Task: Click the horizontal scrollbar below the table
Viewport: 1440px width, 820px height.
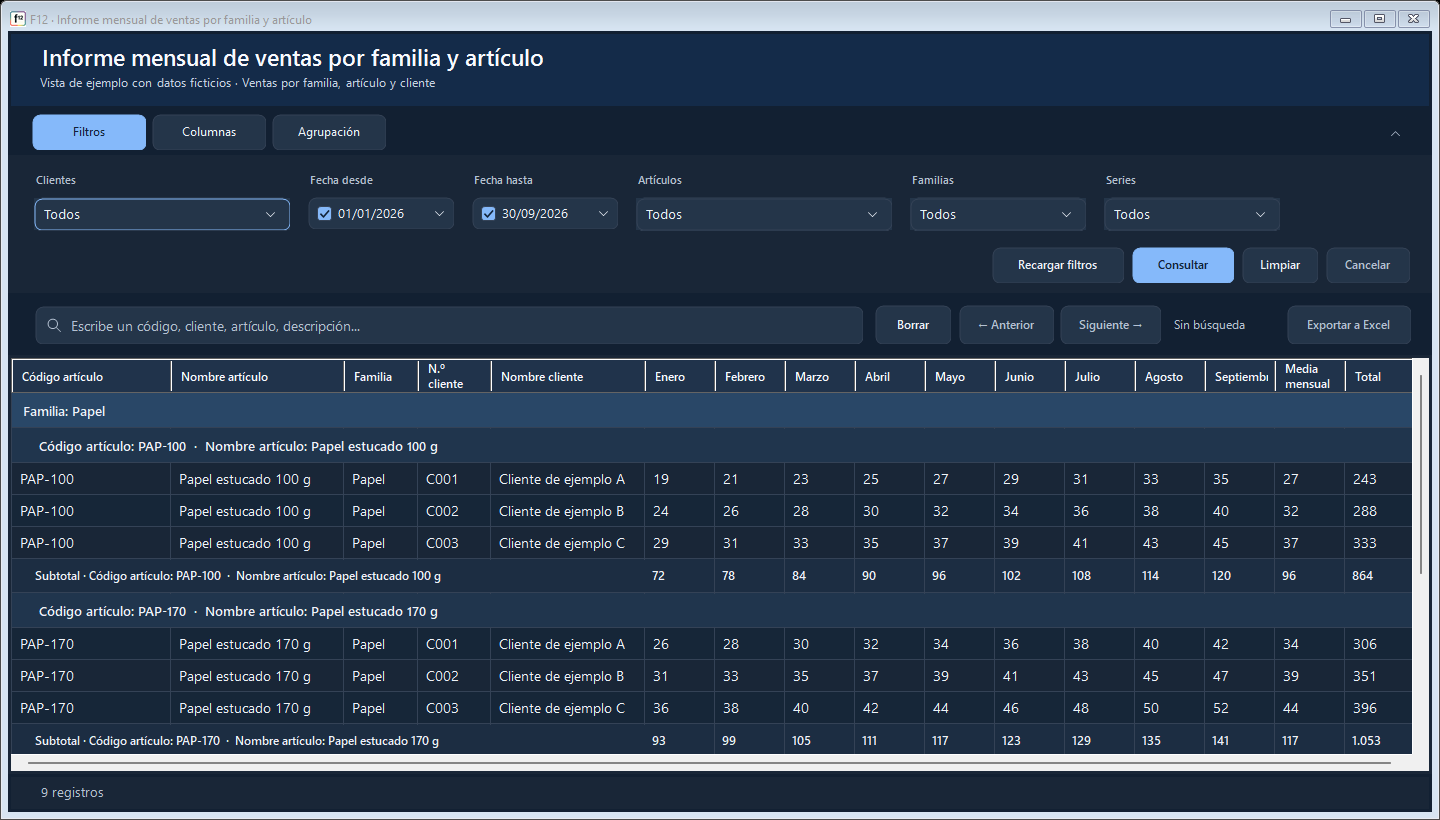Action: (x=710, y=763)
